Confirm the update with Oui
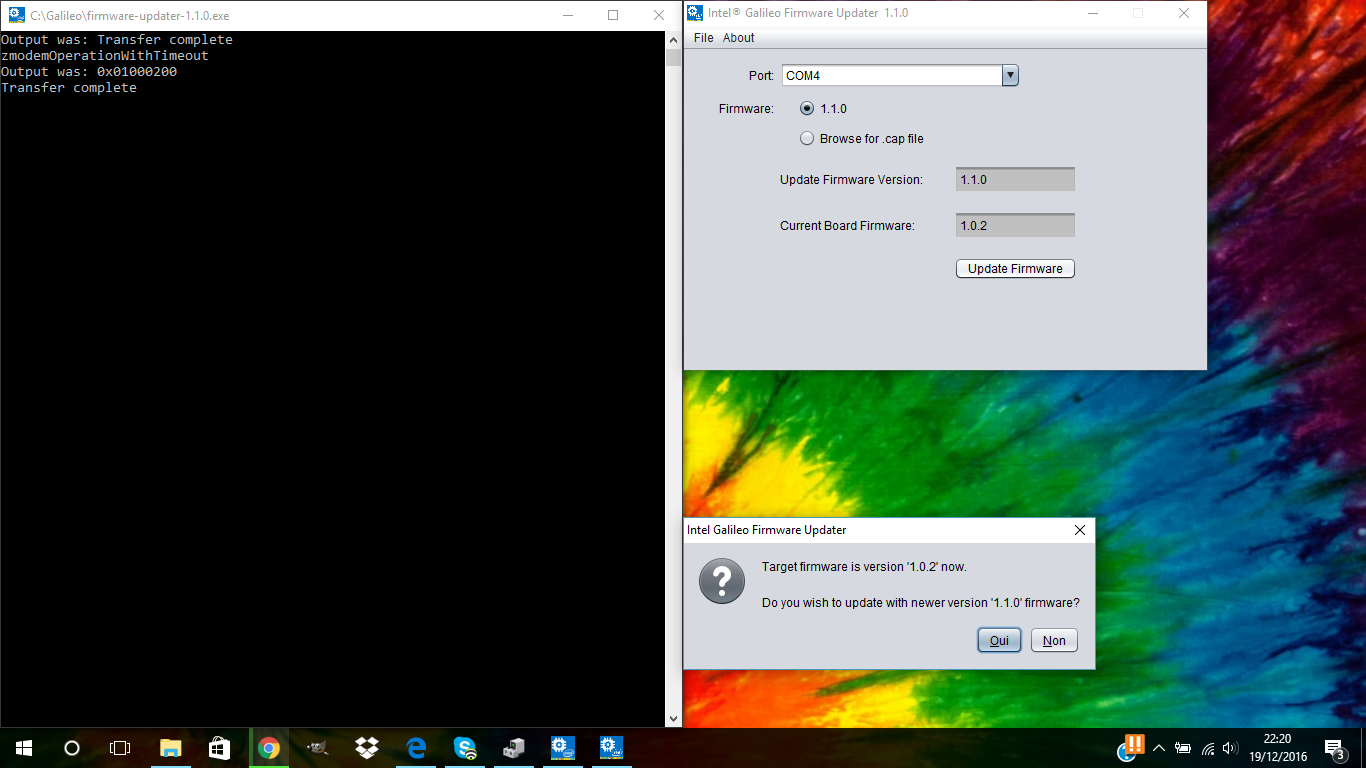 tap(999, 641)
